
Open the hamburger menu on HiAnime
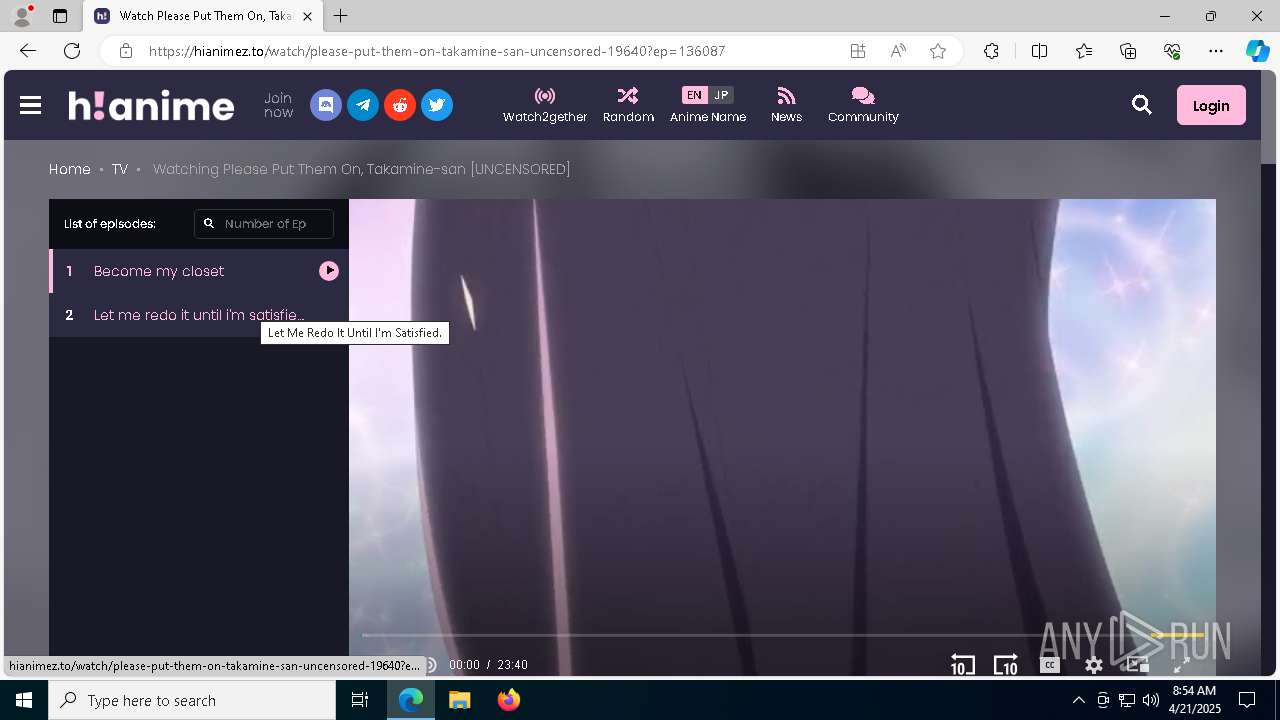click(30, 105)
